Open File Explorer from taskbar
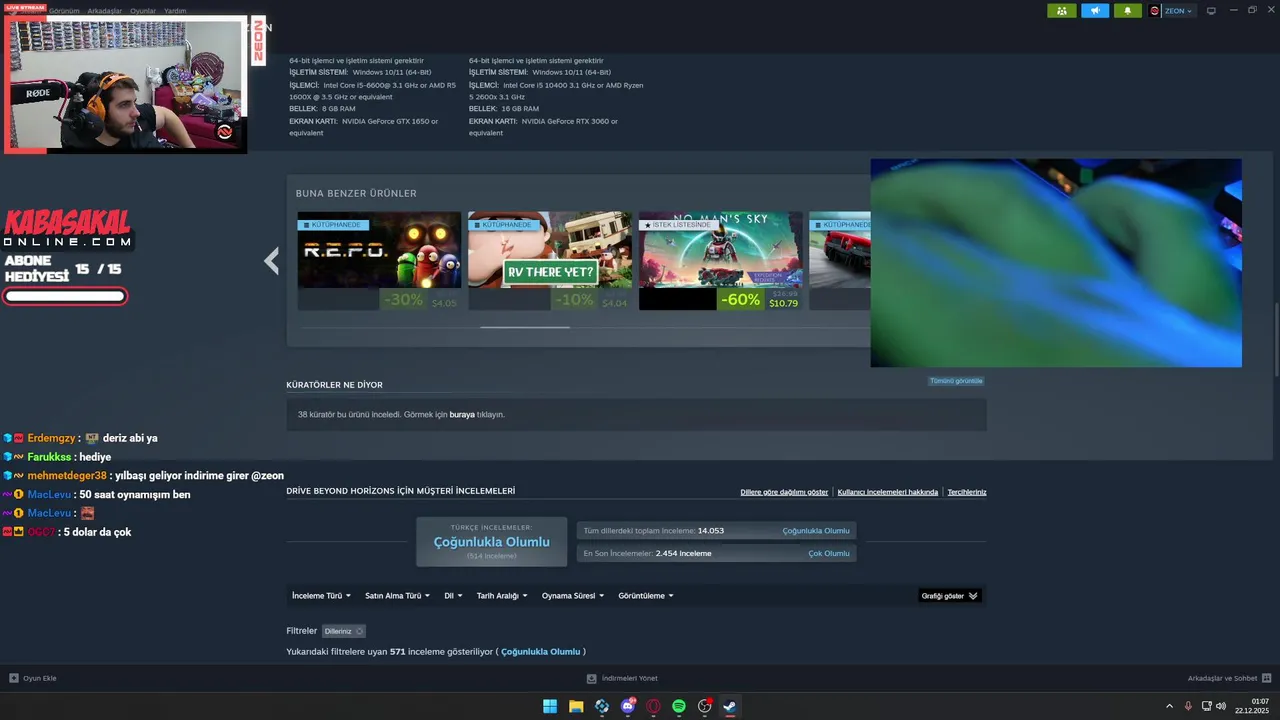 tap(576, 706)
